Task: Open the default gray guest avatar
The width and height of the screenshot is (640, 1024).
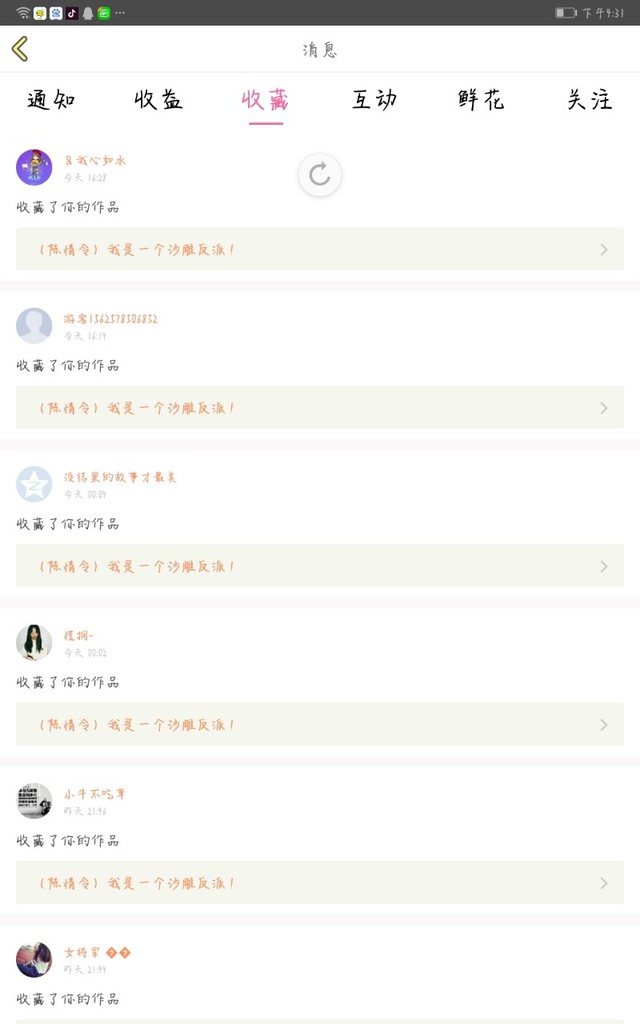Action: (34, 325)
